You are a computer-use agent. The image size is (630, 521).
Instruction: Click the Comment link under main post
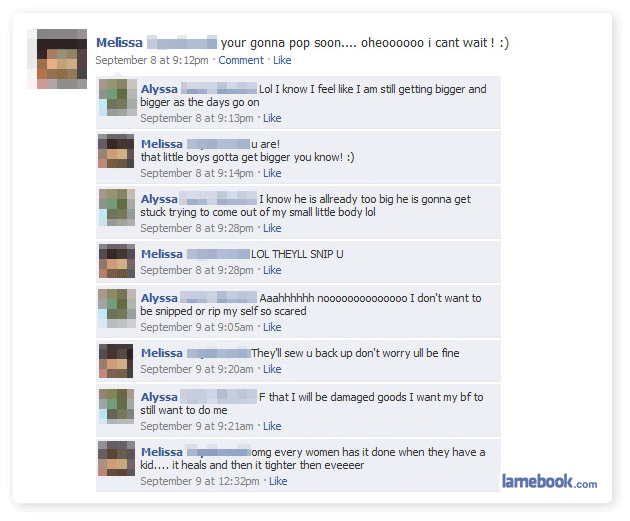coord(241,60)
